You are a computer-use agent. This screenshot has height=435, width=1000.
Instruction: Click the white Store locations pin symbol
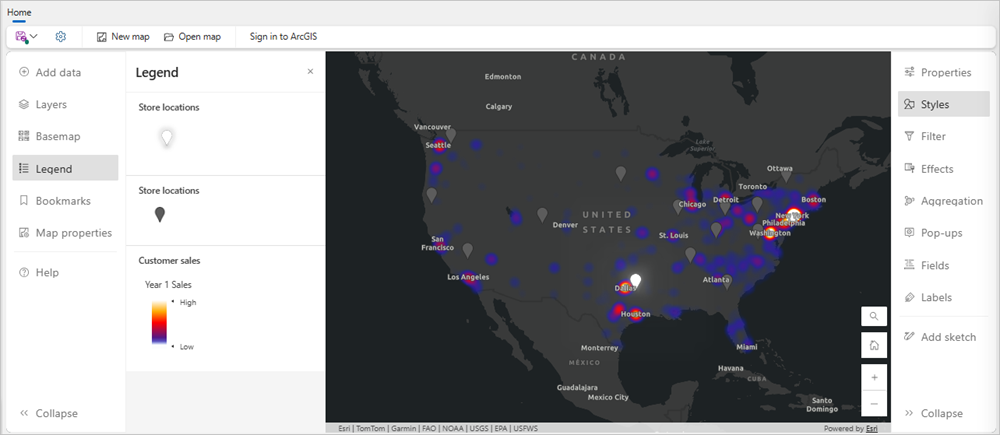(166, 136)
